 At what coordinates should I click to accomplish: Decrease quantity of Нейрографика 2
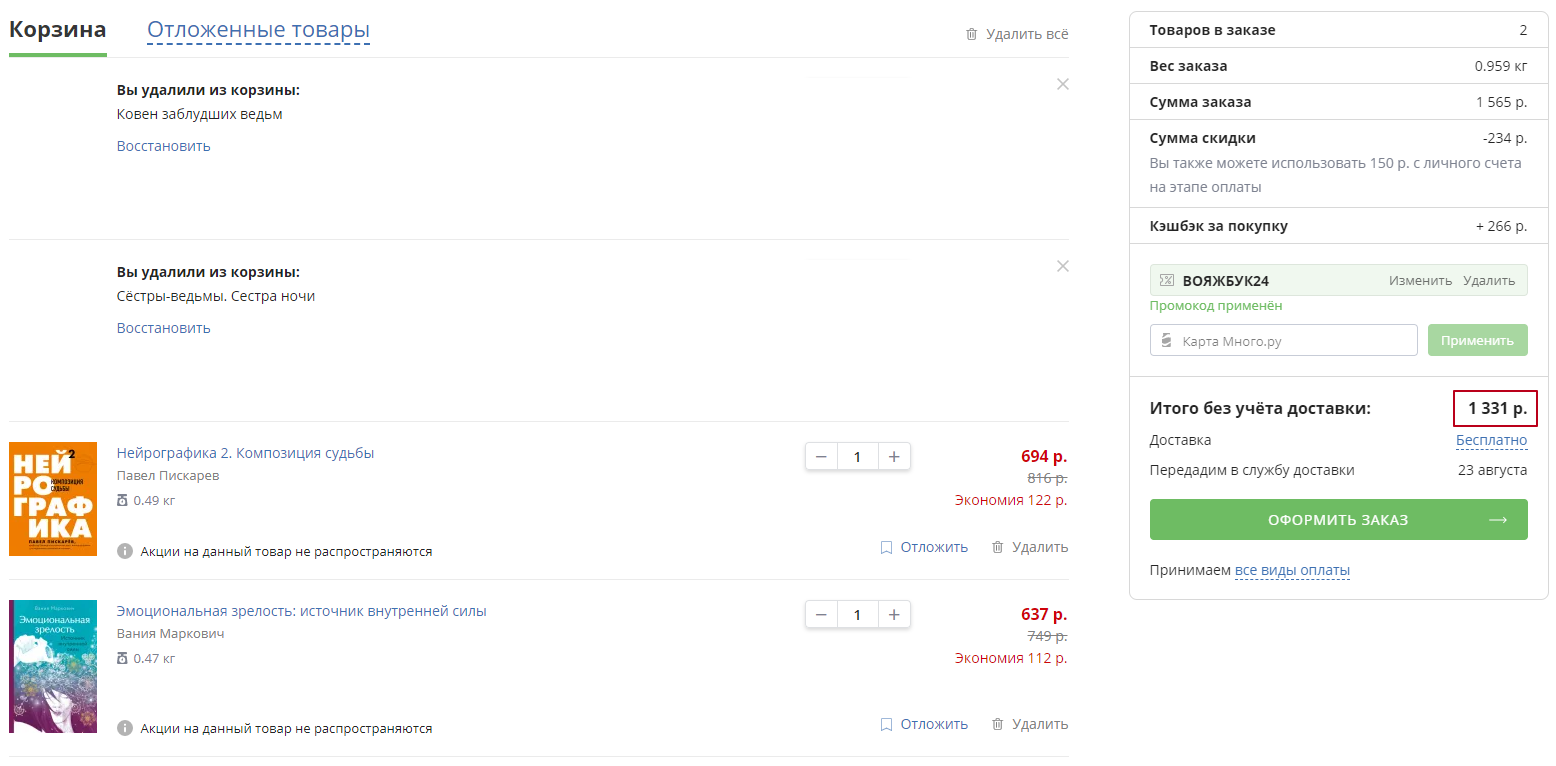pos(821,457)
